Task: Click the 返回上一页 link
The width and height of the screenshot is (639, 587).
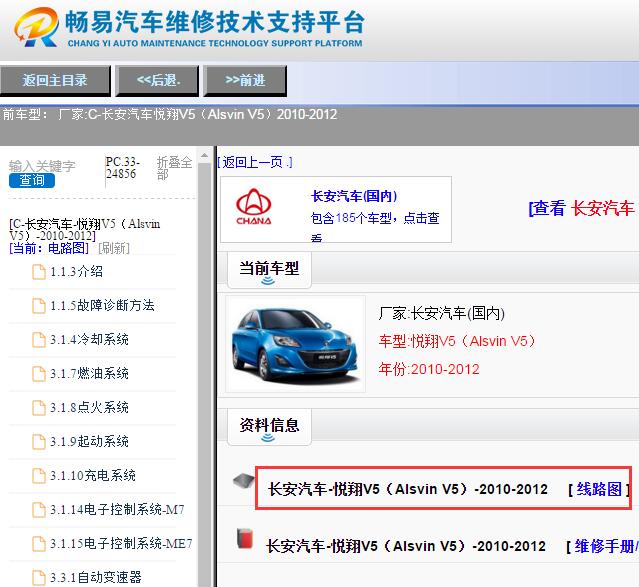Action: click(255, 163)
